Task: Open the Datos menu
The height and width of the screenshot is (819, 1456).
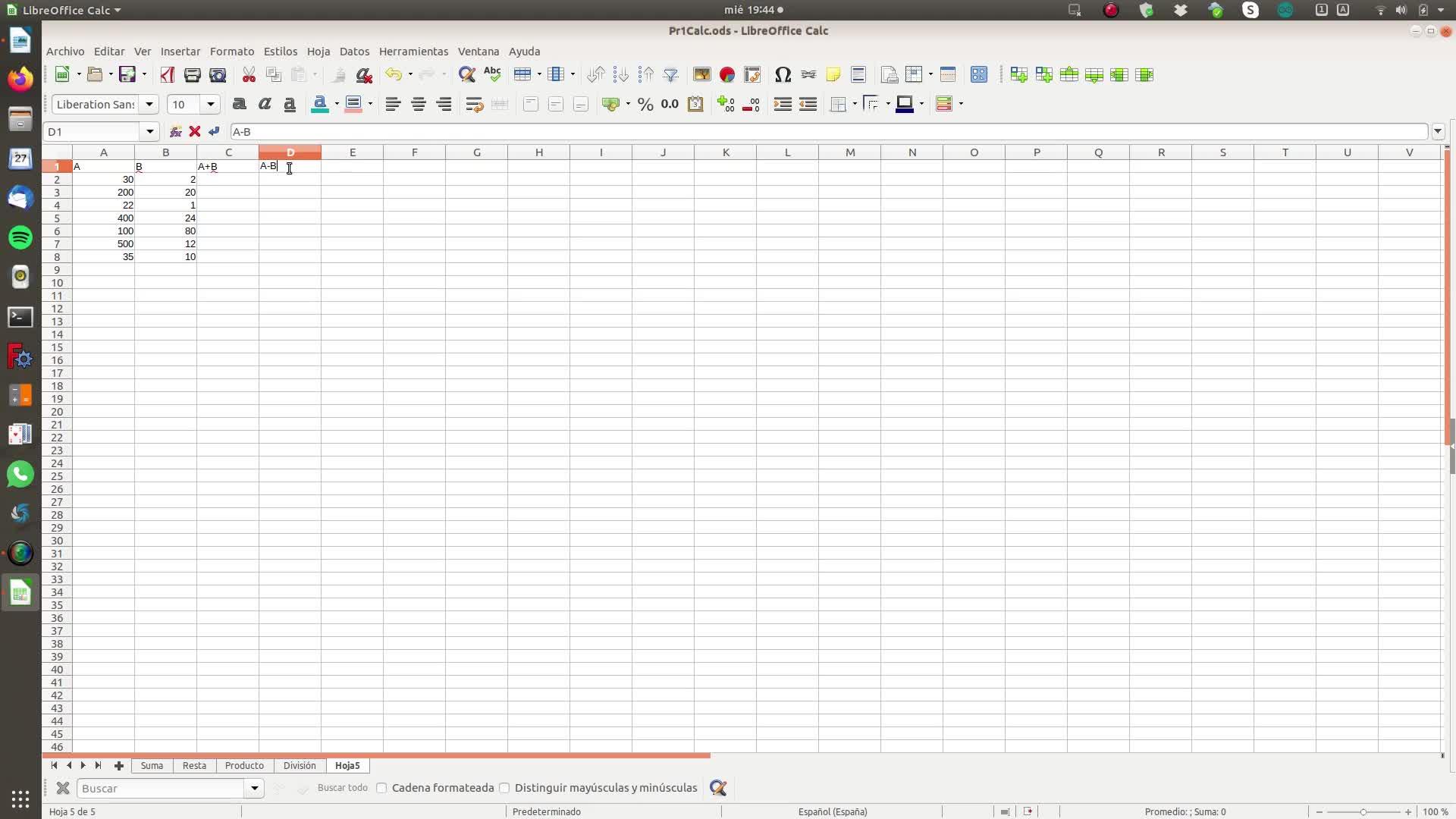Action: coord(354,52)
